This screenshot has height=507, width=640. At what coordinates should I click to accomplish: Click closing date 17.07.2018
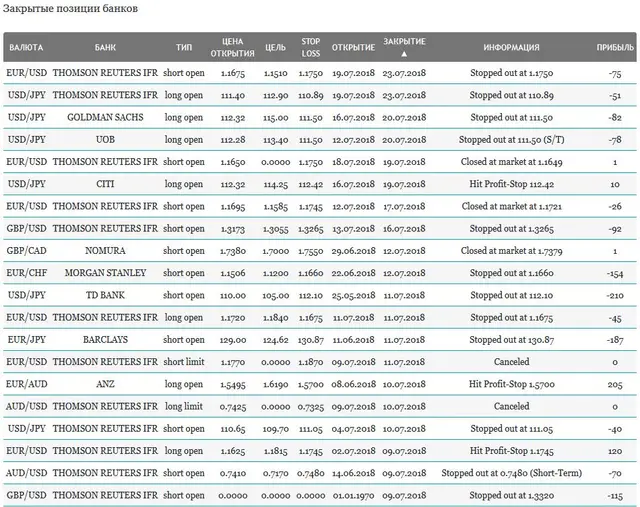[x=404, y=207]
